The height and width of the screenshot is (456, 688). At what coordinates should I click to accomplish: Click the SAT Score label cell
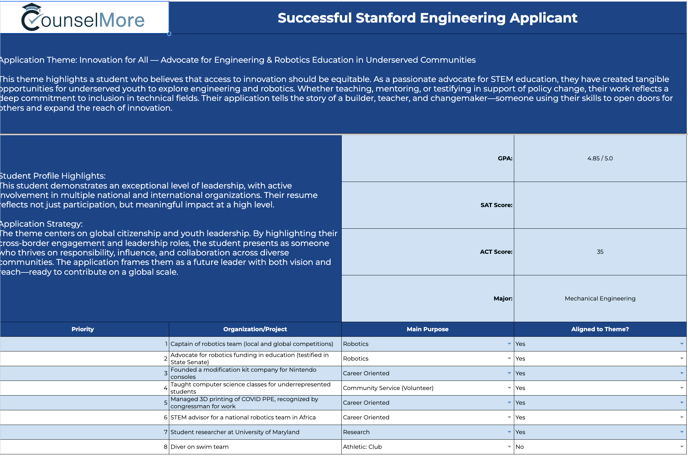click(x=428, y=205)
